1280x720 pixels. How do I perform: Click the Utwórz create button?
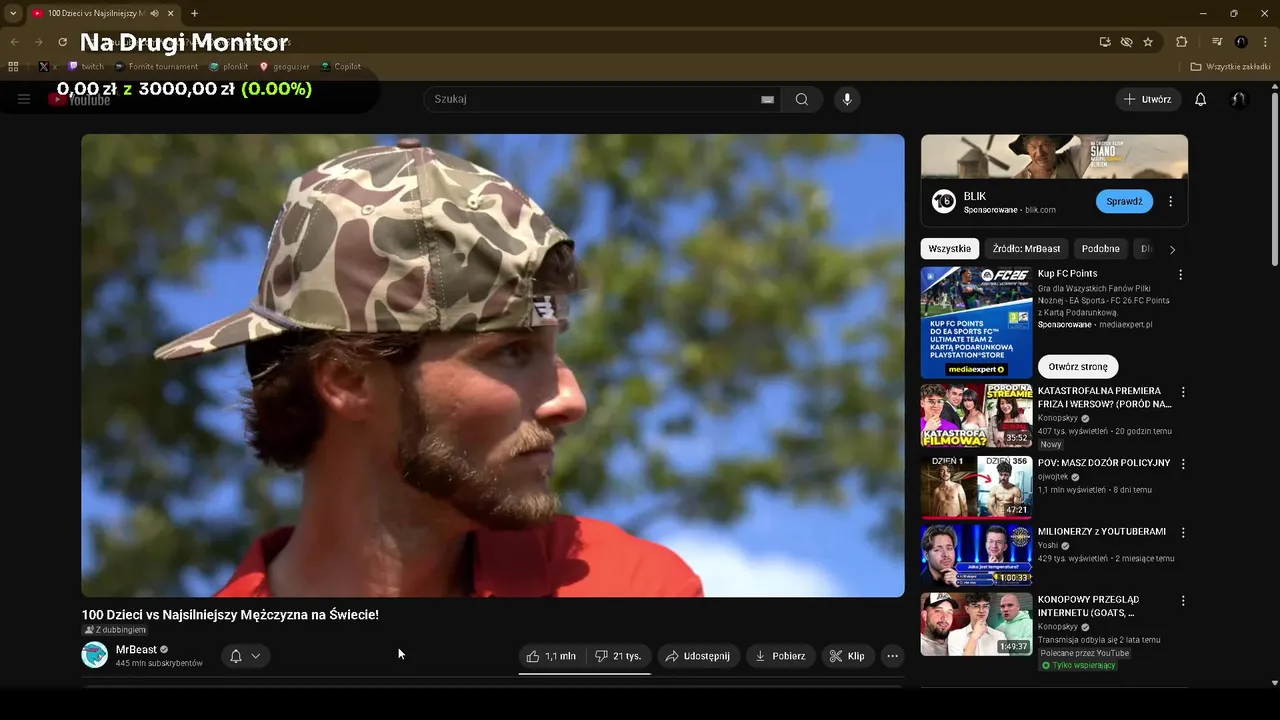[x=1148, y=99]
